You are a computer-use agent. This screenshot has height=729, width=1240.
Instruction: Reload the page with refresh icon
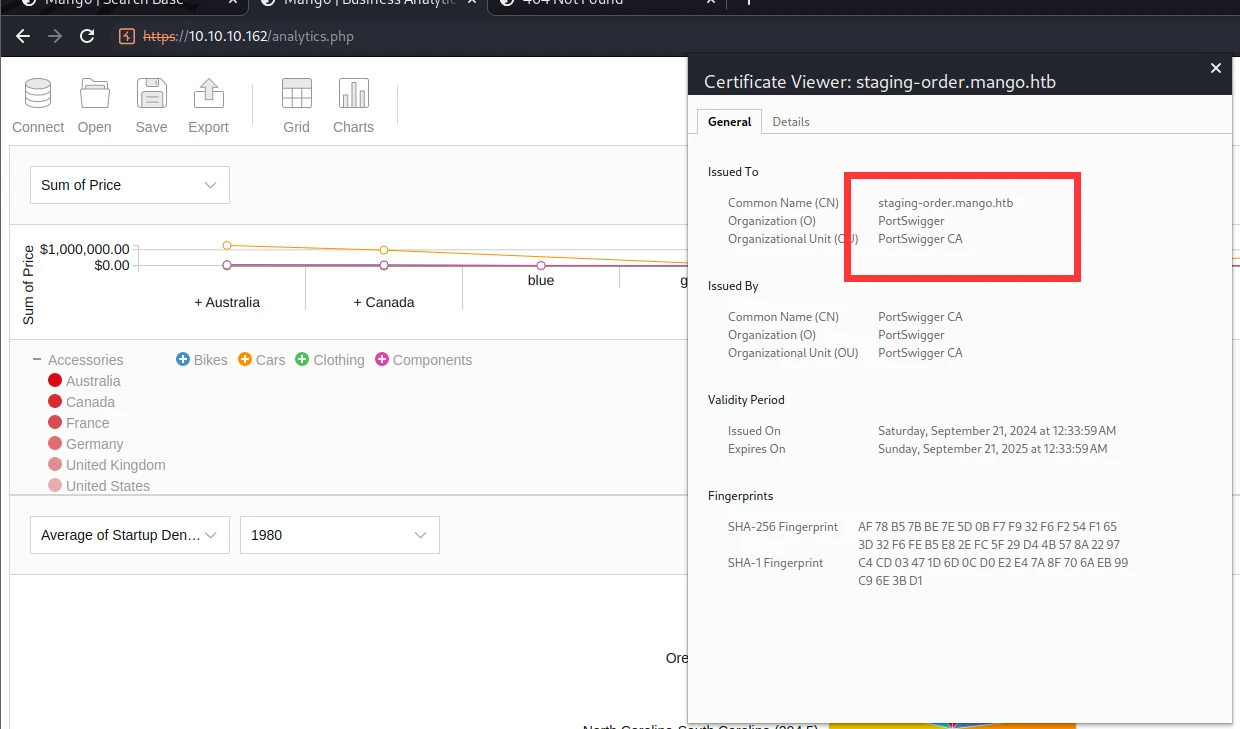pos(87,36)
